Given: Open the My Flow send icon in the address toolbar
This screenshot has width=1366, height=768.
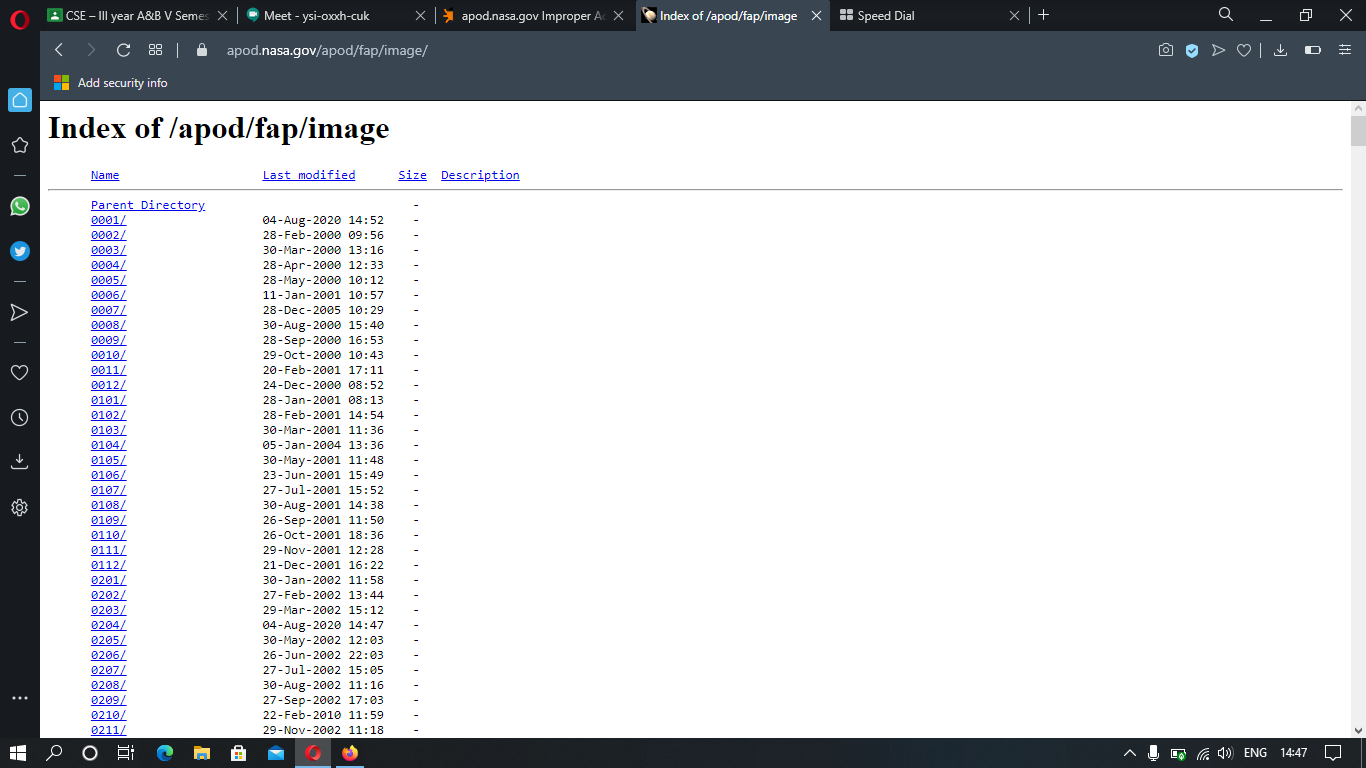Looking at the screenshot, I should click(x=1218, y=50).
